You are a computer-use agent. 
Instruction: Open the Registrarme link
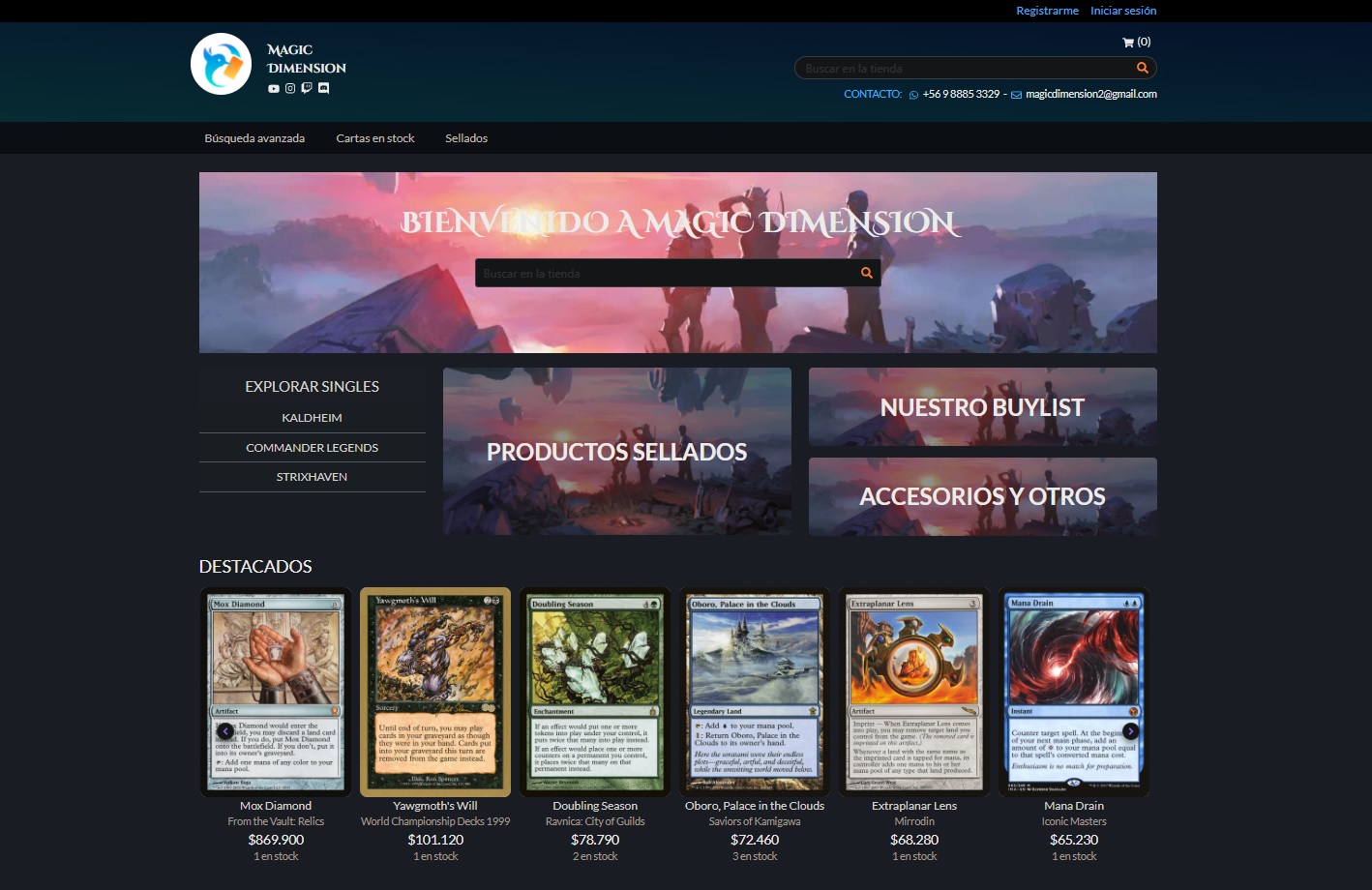pos(1047,11)
